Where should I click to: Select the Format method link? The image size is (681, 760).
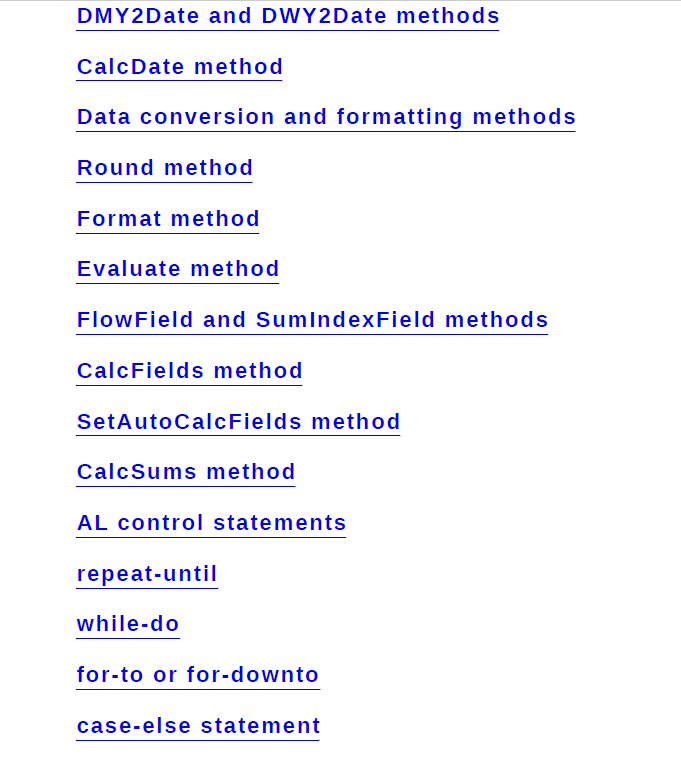pyautogui.click(x=168, y=219)
